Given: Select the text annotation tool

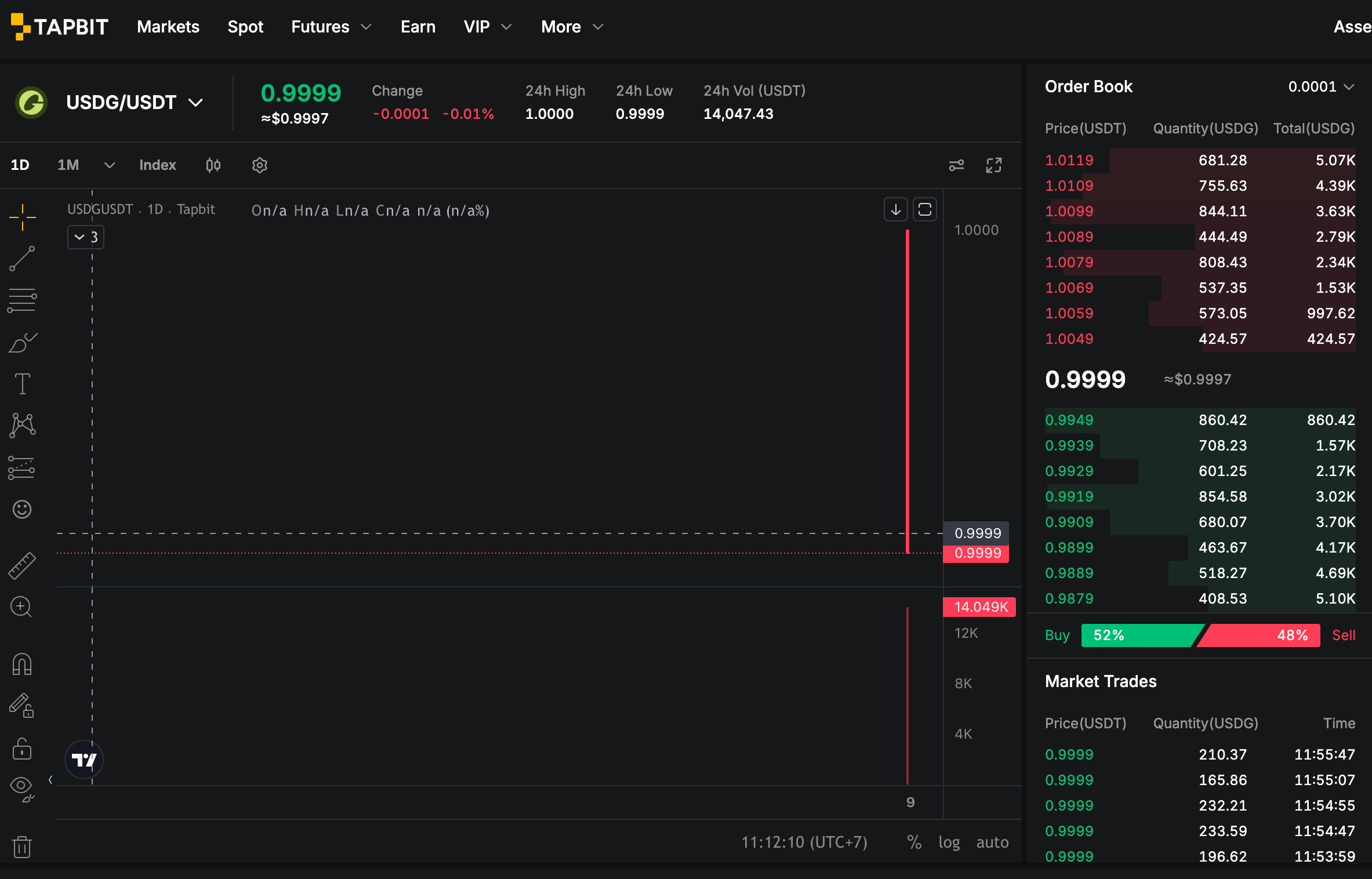Looking at the screenshot, I should tap(23, 384).
